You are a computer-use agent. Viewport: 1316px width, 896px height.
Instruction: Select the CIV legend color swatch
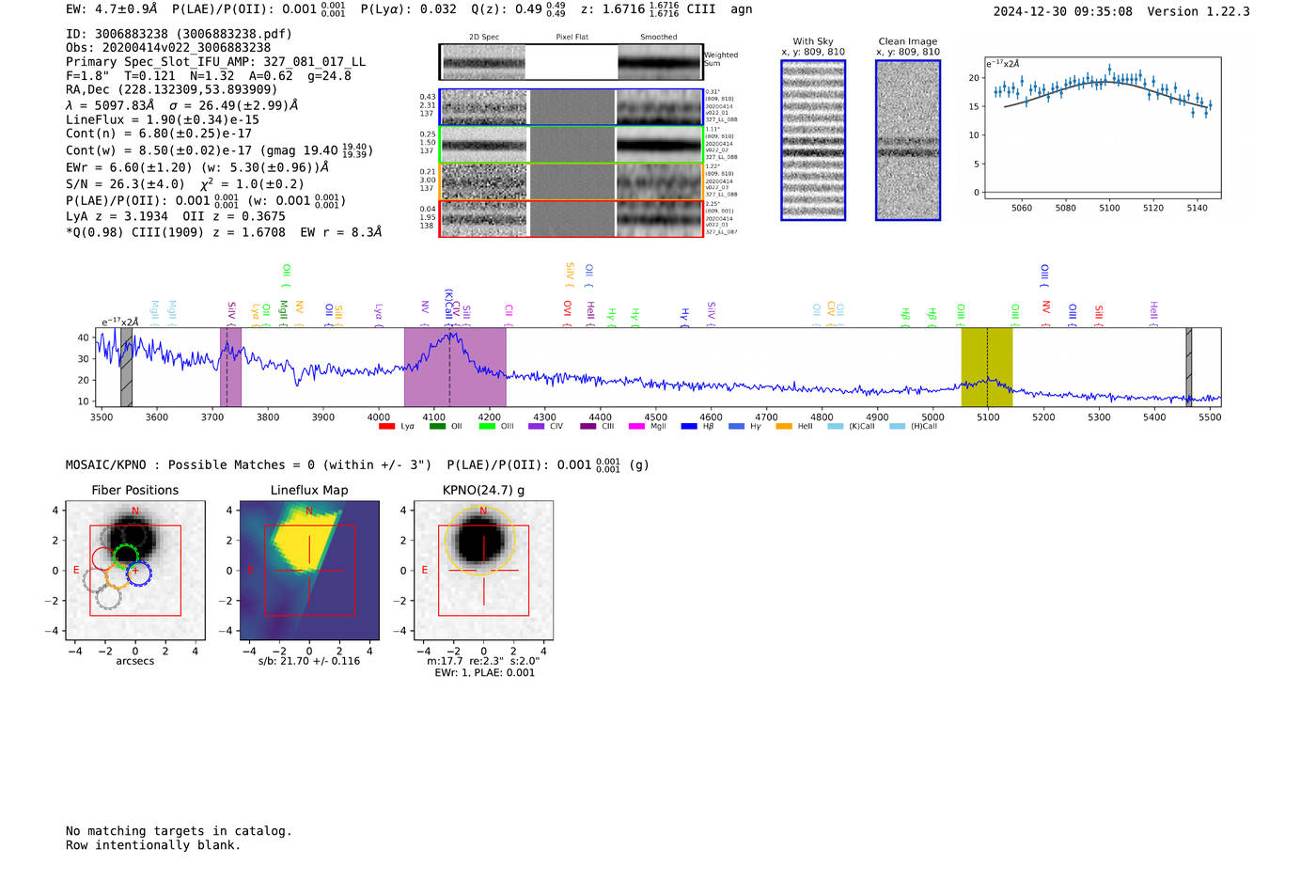coord(537,426)
